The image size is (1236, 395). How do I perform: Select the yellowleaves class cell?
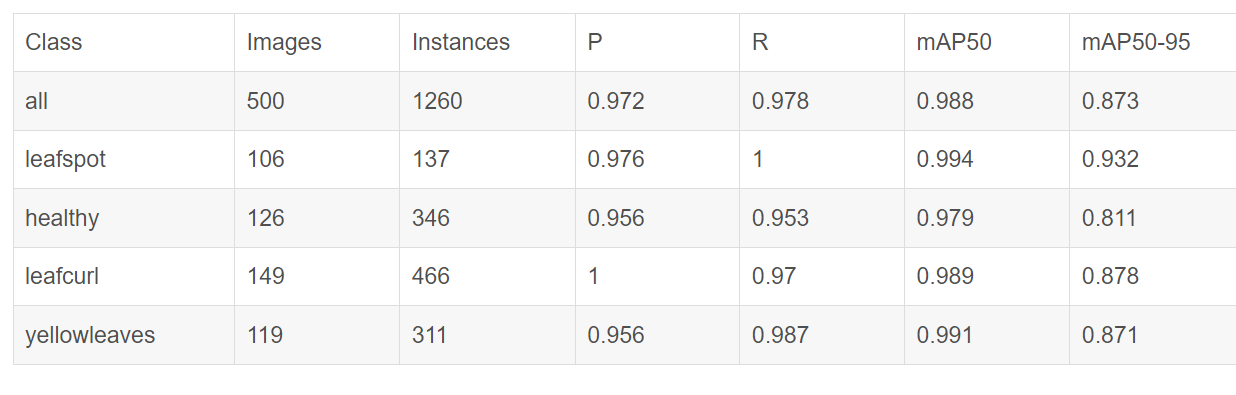coord(124,335)
